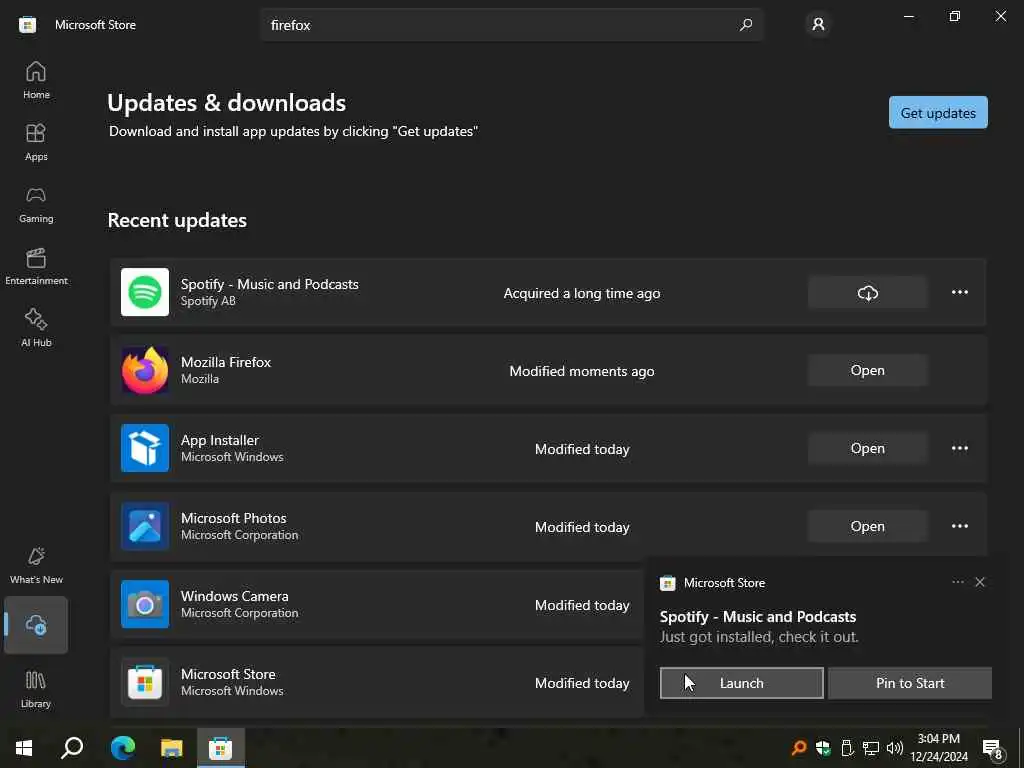Click the App Installer app icon

tap(145, 448)
